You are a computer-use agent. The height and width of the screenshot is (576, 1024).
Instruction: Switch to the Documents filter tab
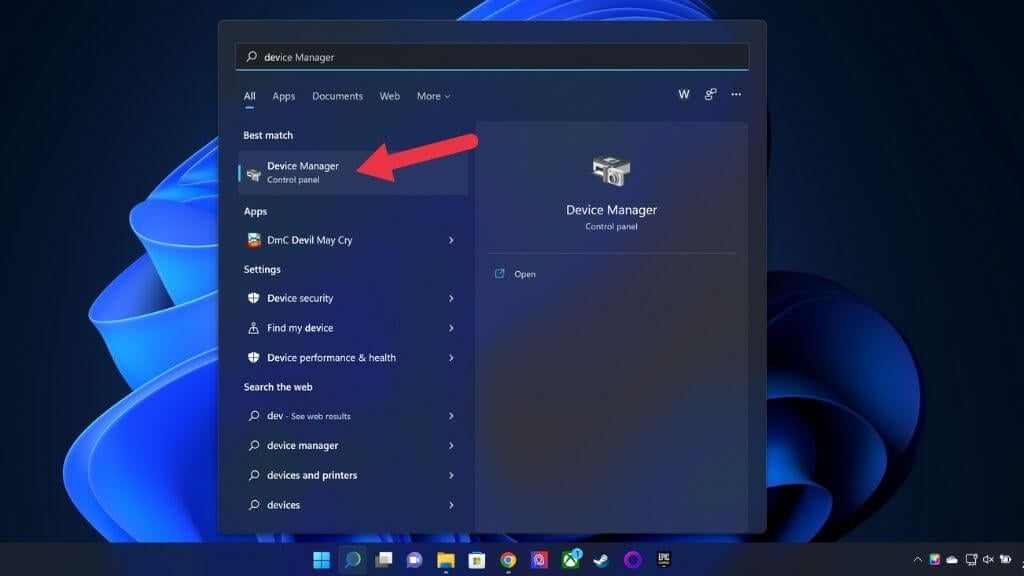tap(337, 96)
